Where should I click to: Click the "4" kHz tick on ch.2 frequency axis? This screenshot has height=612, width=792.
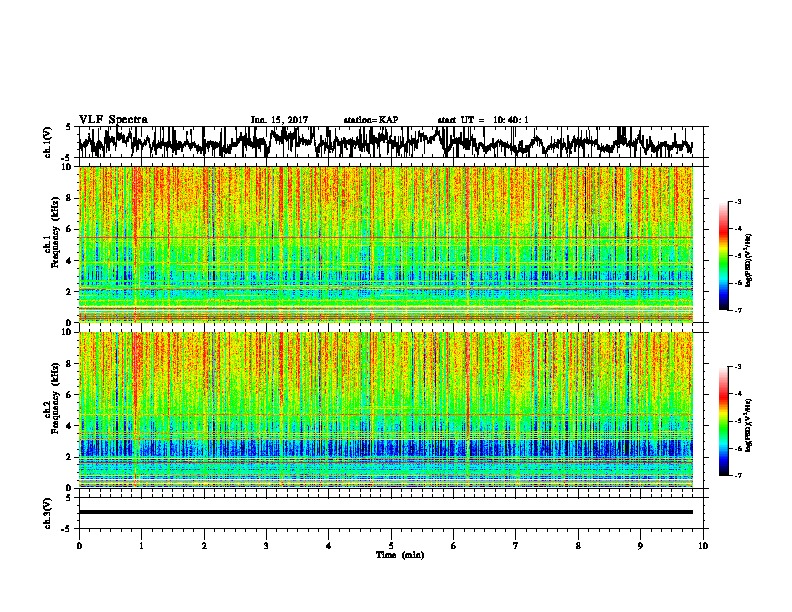point(70,426)
